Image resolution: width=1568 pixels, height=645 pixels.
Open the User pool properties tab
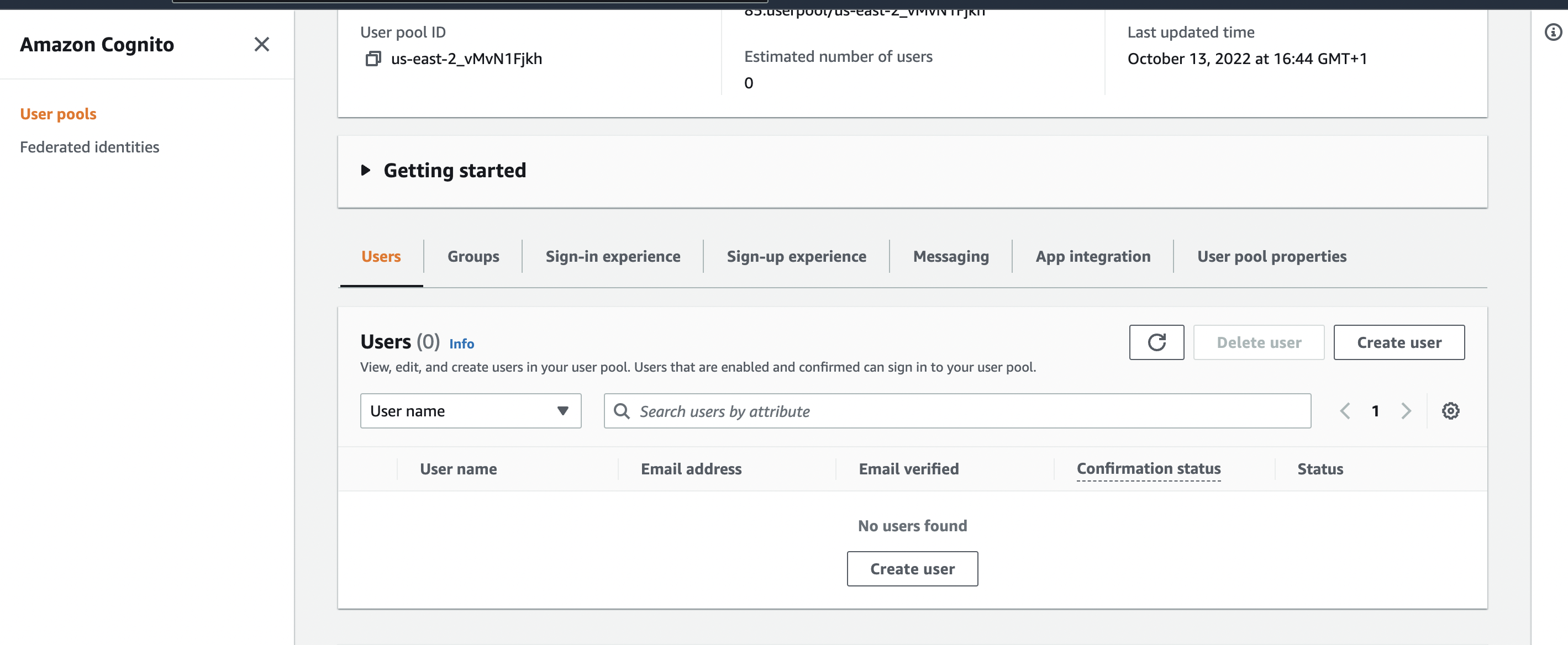pyautogui.click(x=1271, y=257)
